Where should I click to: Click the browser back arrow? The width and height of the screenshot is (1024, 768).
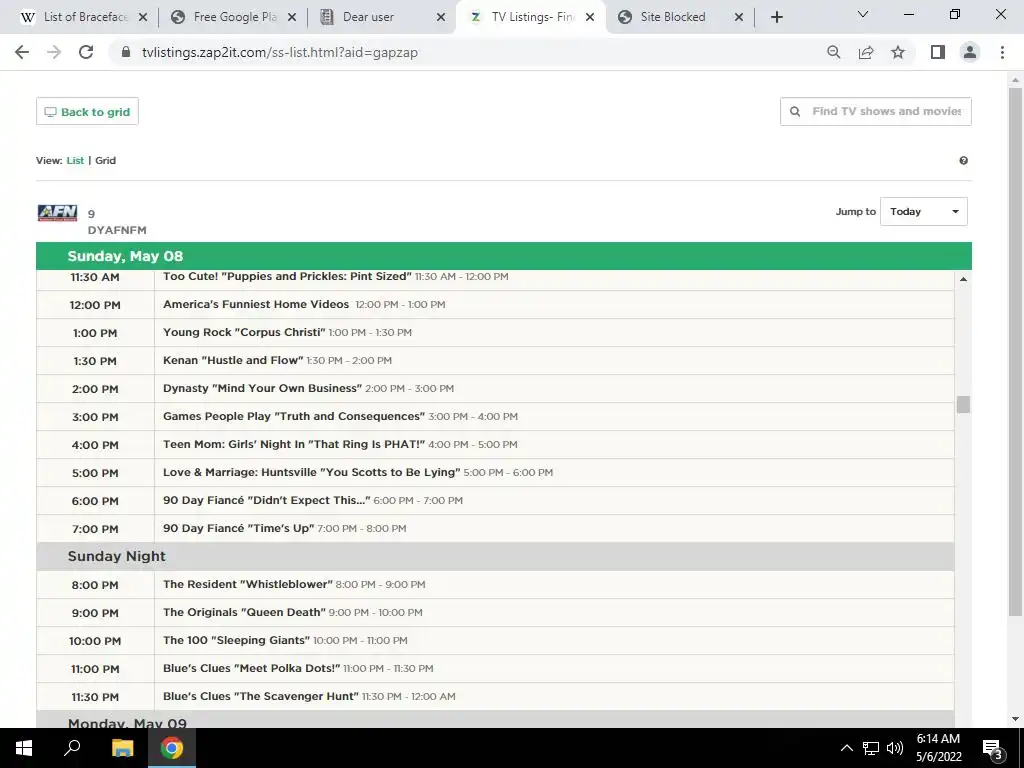click(22, 52)
